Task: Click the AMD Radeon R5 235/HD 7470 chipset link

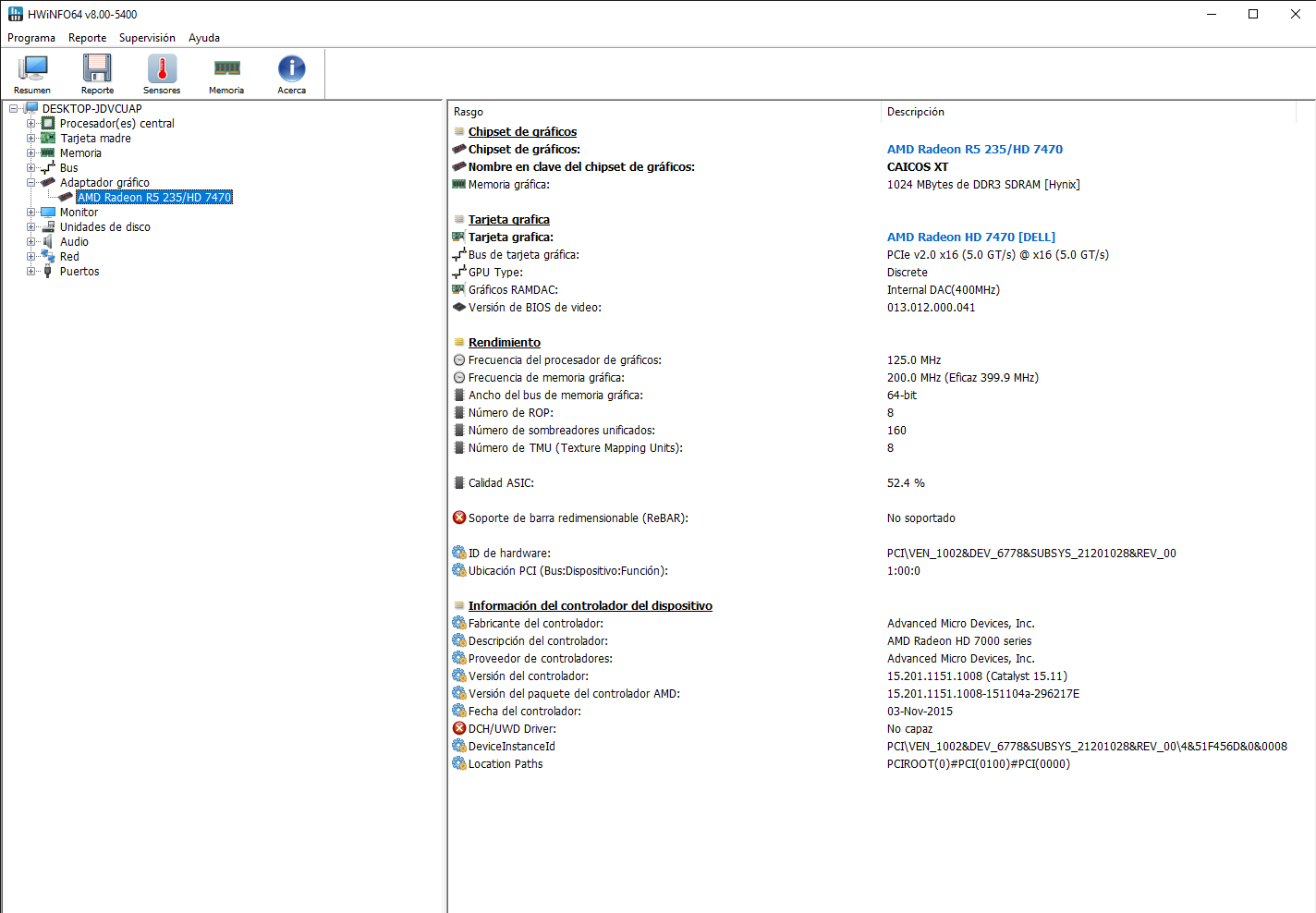Action: [974, 150]
